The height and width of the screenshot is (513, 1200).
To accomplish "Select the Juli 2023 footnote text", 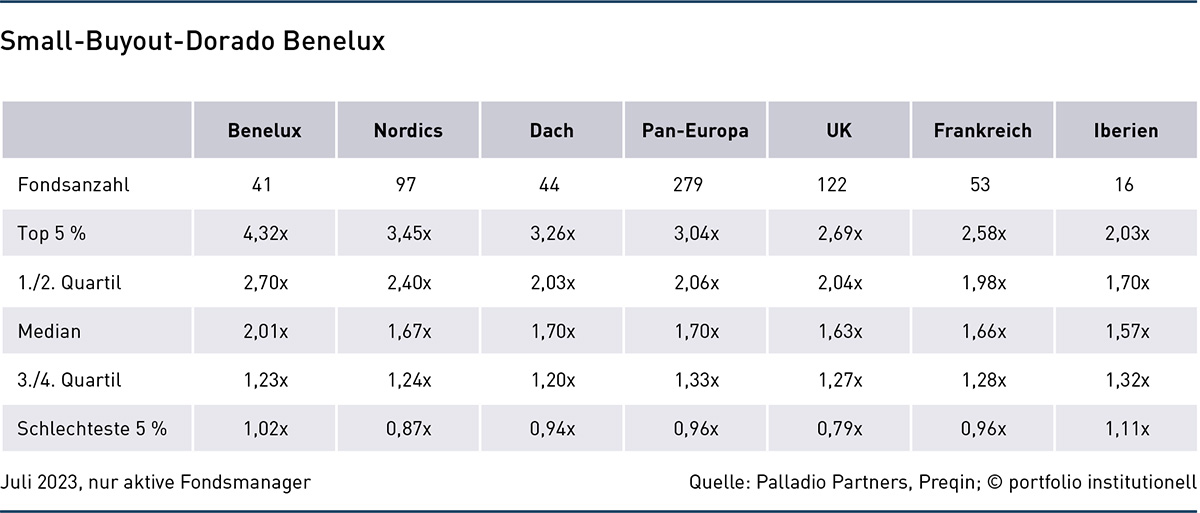I will tap(156, 482).
